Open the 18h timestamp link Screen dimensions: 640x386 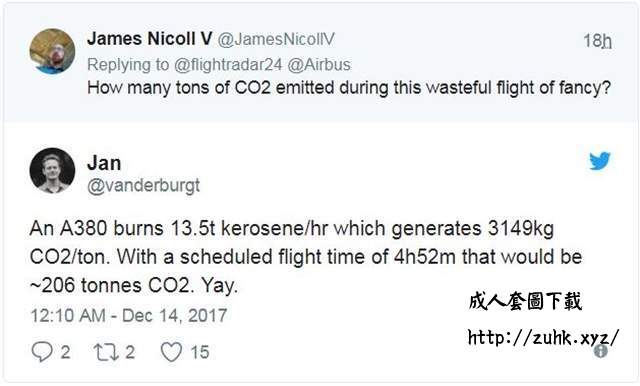click(x=597, y=40)
